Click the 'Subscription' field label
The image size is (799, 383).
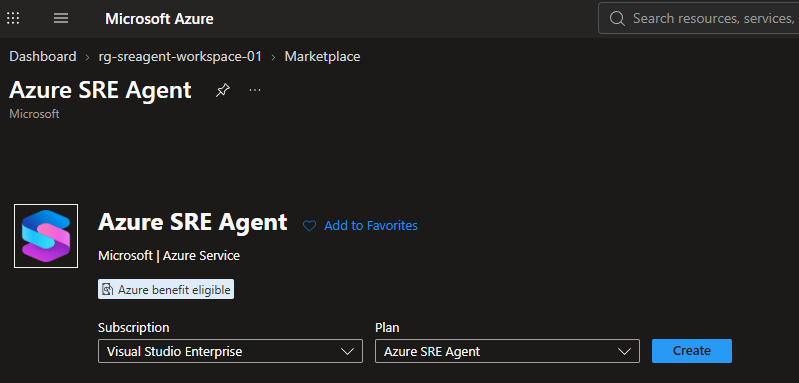tap(134, 327)
